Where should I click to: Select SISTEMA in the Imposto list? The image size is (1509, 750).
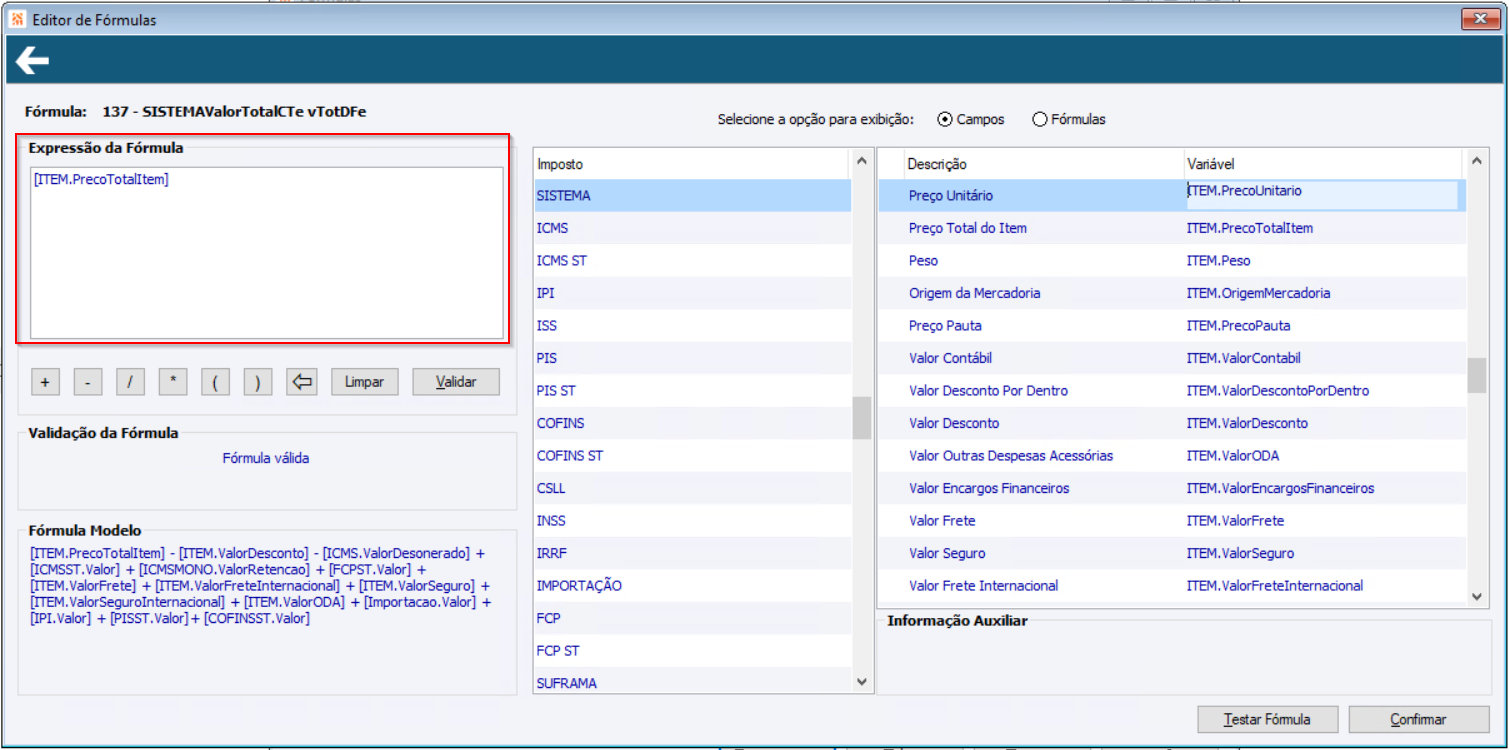(x=692, y=196)
